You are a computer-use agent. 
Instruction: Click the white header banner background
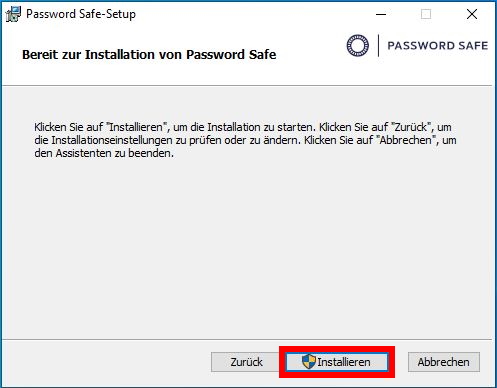tap(167, 75)
